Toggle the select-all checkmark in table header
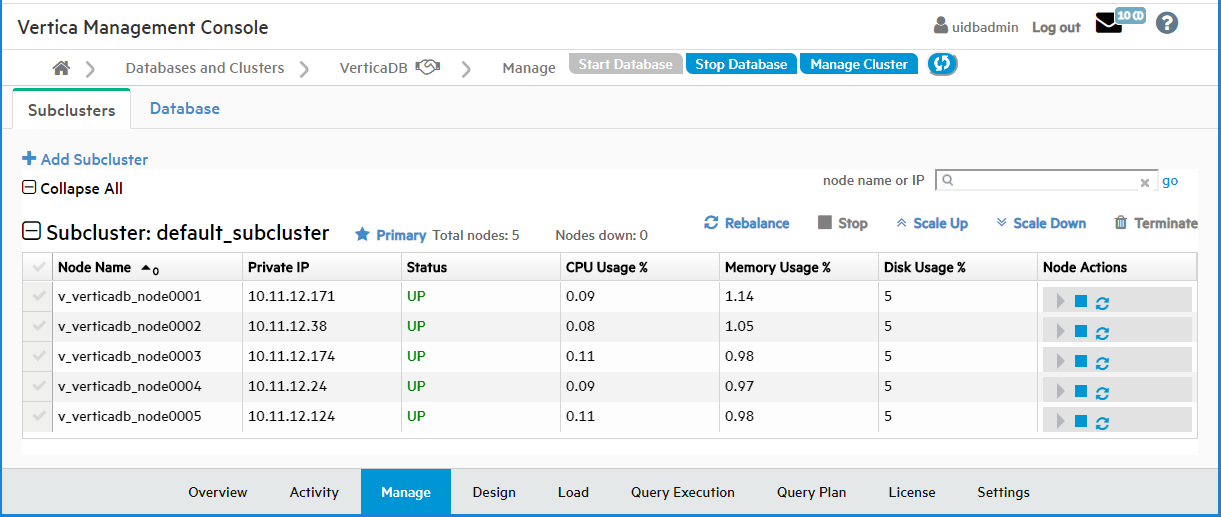 point(38,267)
